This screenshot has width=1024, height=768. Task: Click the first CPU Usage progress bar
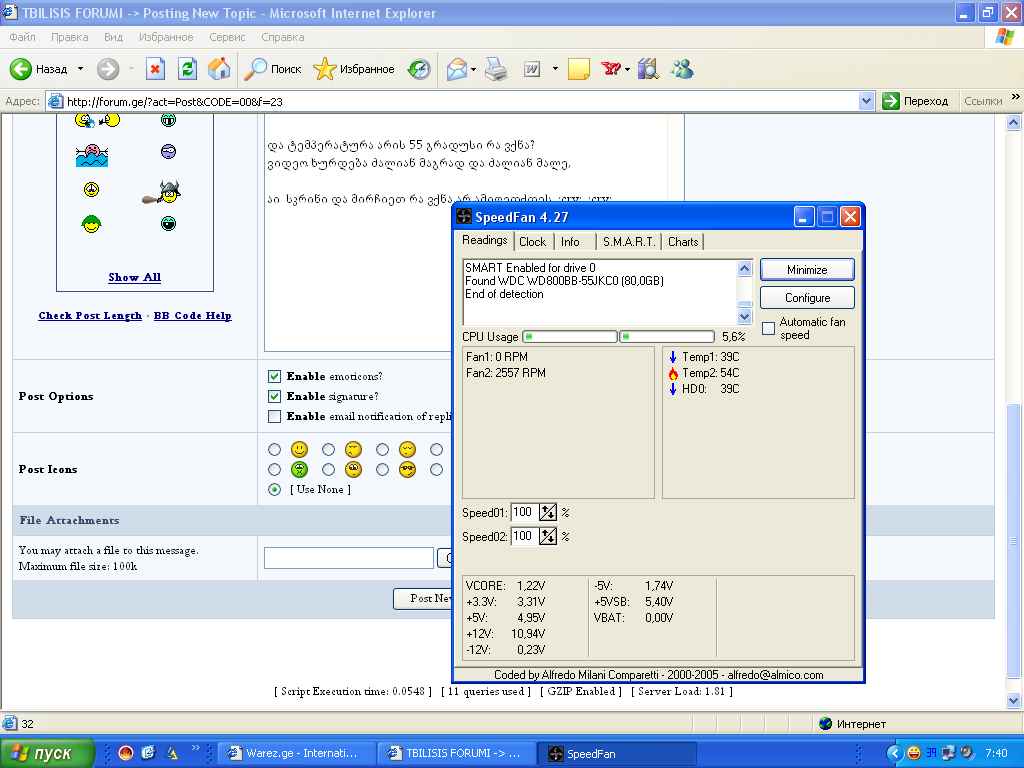[x=569, y=336]
